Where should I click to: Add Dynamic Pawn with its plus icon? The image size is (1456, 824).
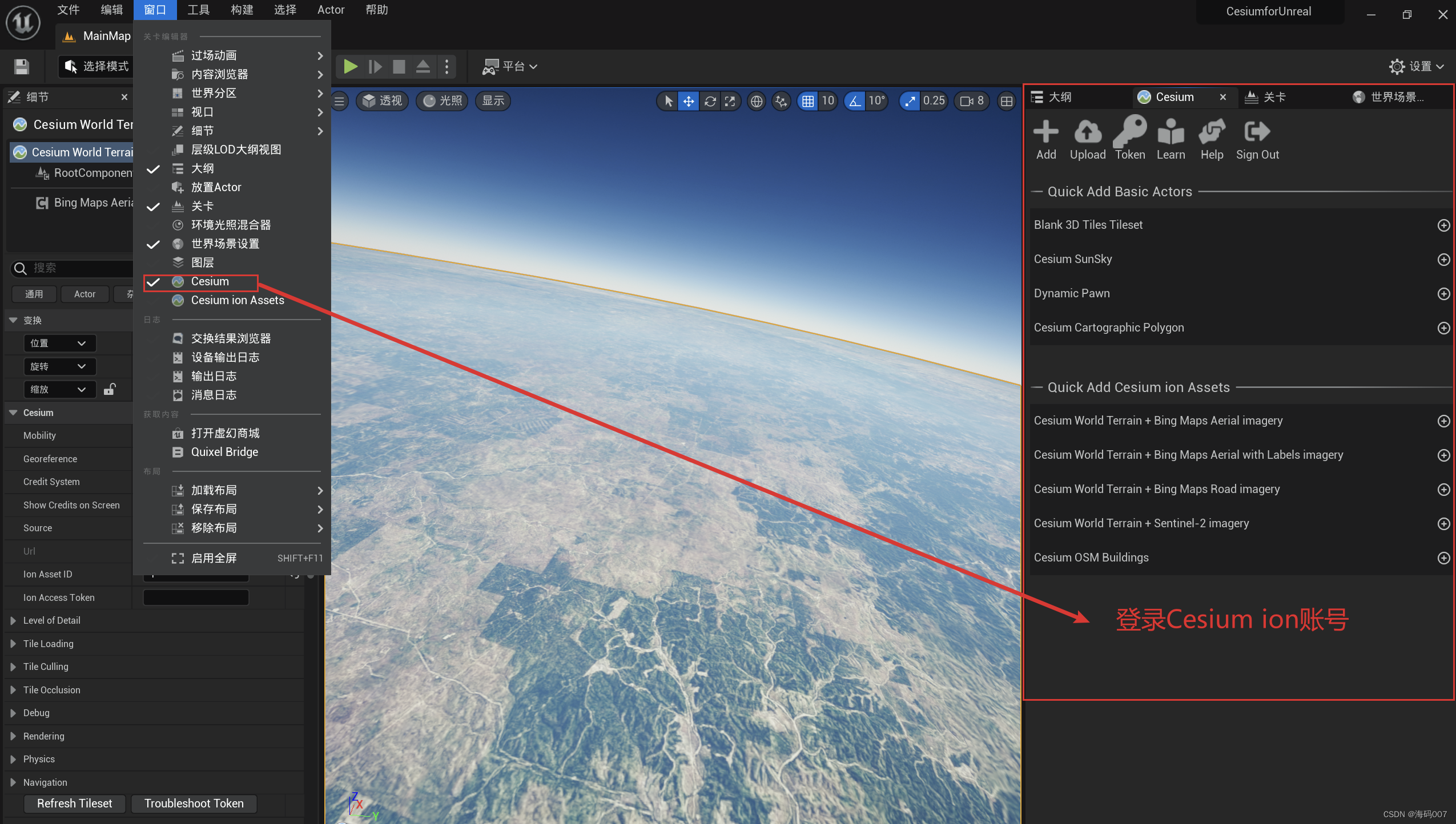pyautogui.click(x=1443, y=294)
